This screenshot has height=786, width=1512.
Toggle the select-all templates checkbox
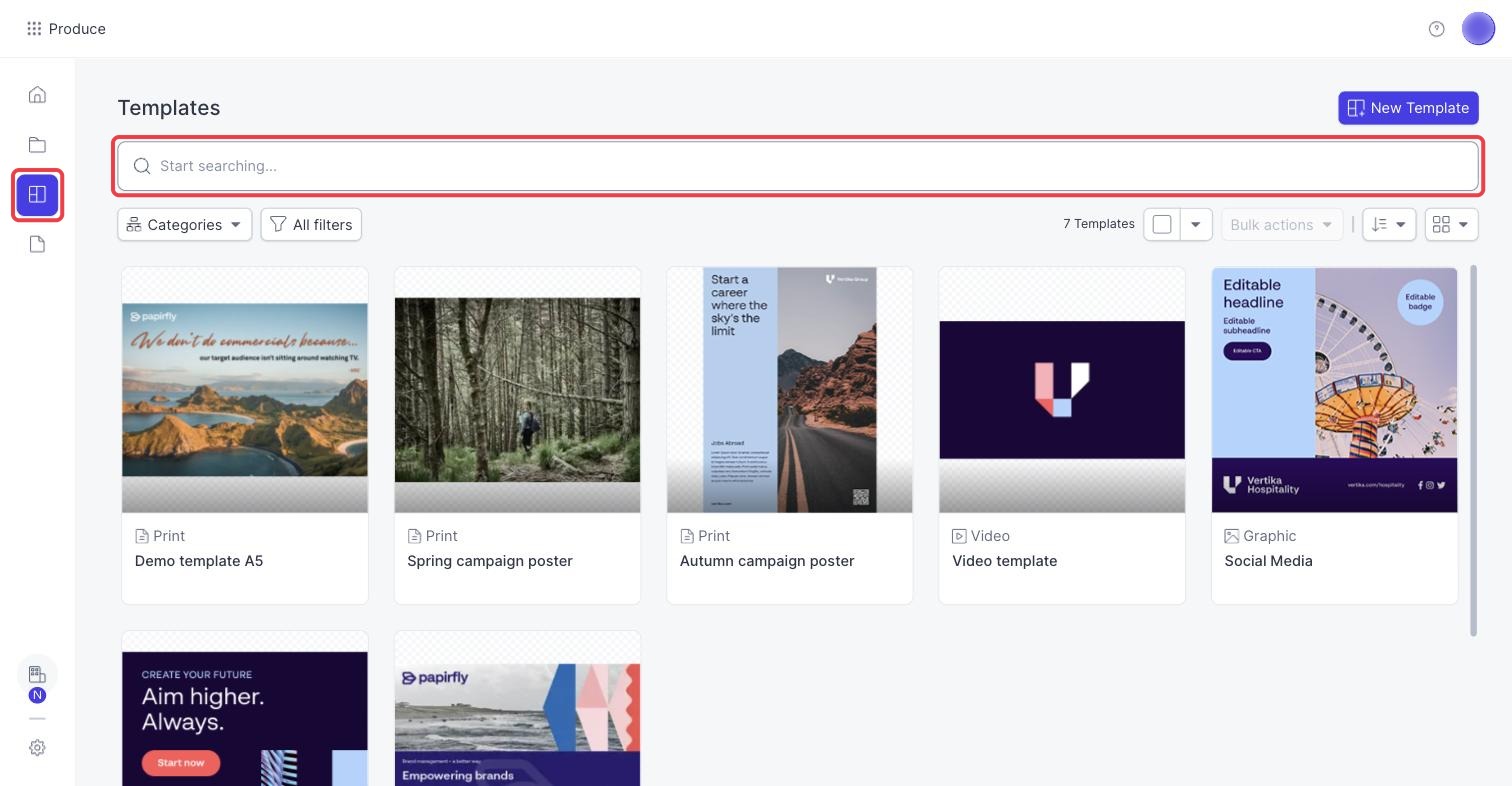tap(1162, 225)
